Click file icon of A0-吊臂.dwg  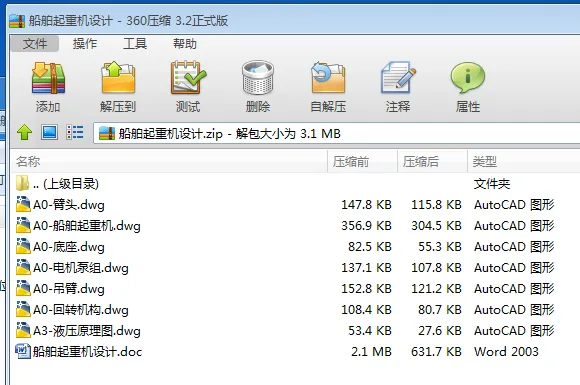click(23, 288)
